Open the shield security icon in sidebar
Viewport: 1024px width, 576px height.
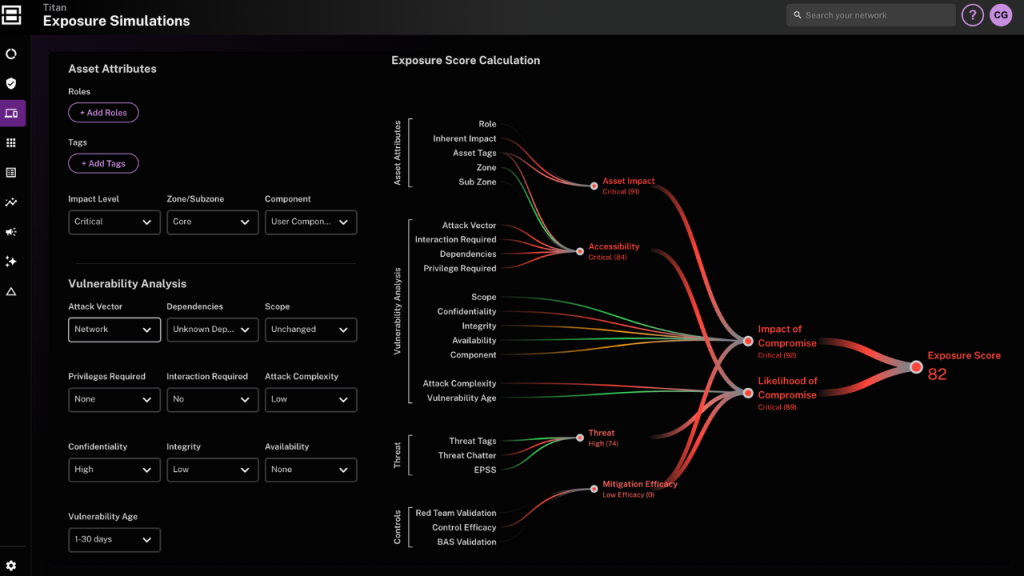coord(12,84)
